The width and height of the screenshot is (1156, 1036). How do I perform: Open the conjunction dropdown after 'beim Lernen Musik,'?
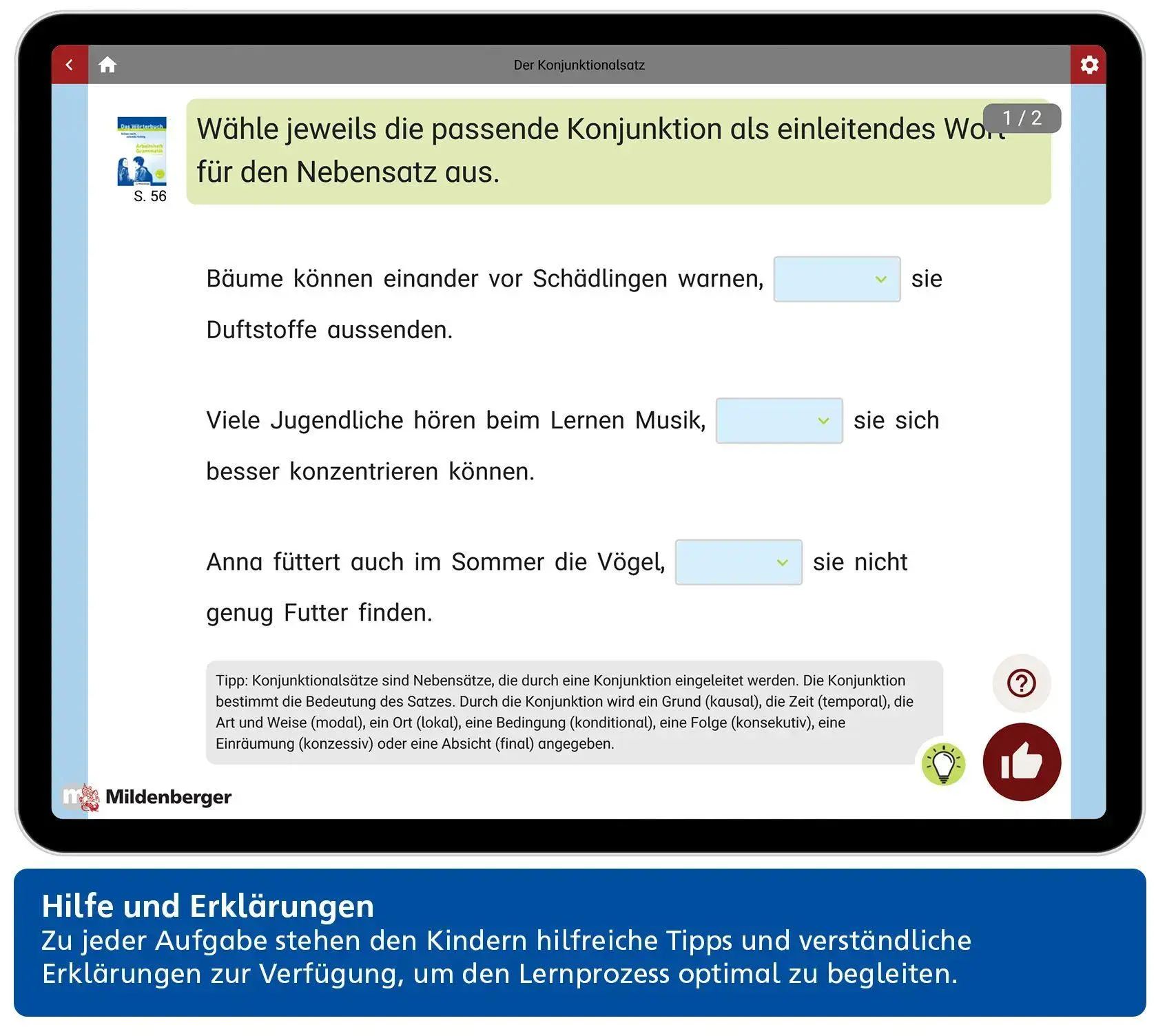[x=779, y=420]
